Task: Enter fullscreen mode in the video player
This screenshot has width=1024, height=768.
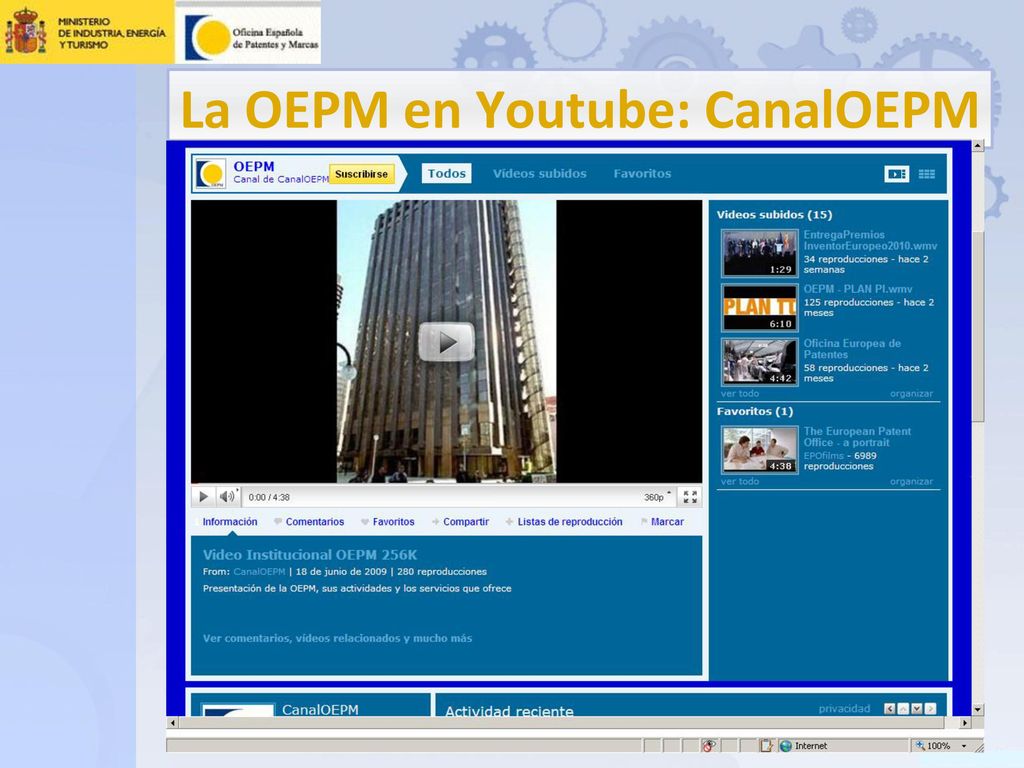Action: (690, 497)
